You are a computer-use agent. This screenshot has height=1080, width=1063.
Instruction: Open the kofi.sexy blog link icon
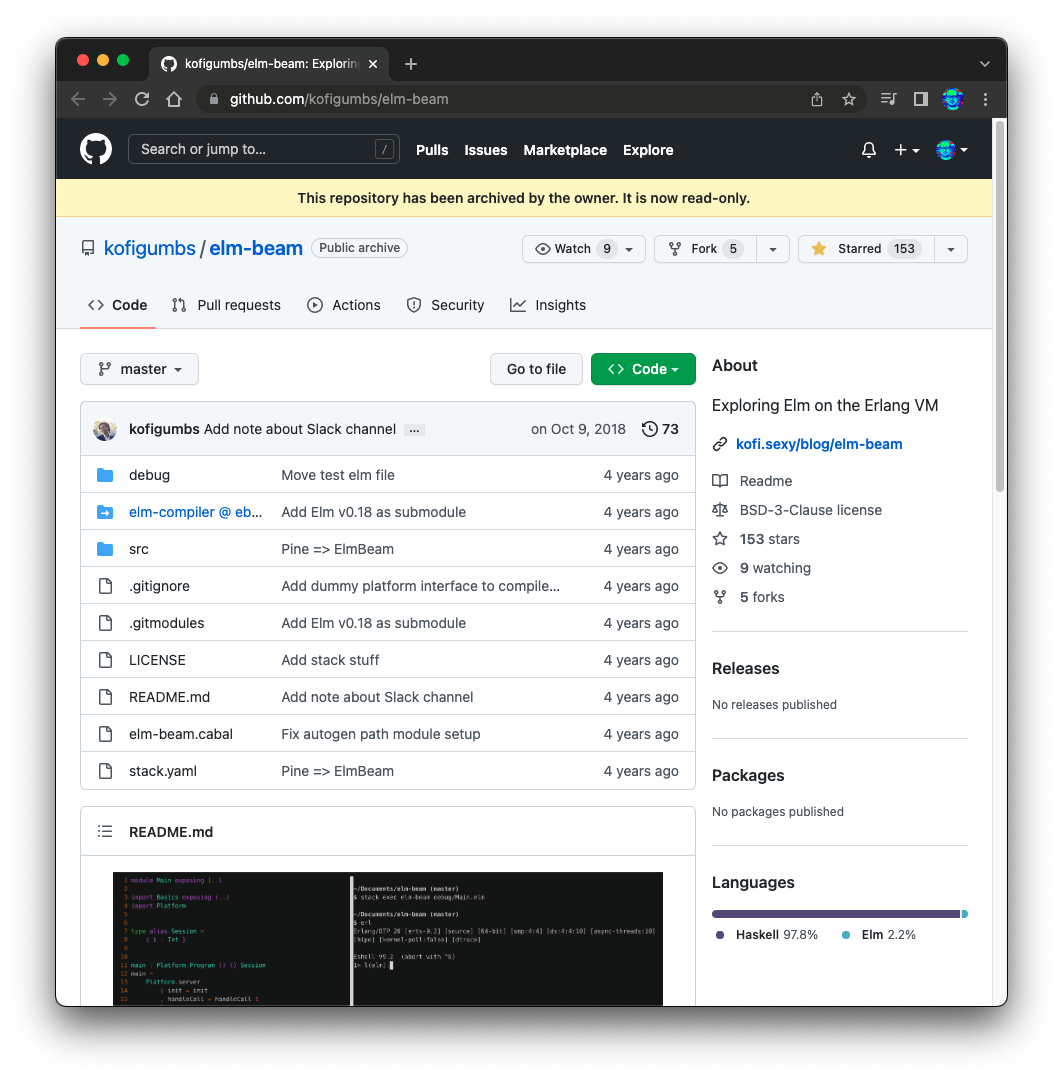(x=717, y=444)
